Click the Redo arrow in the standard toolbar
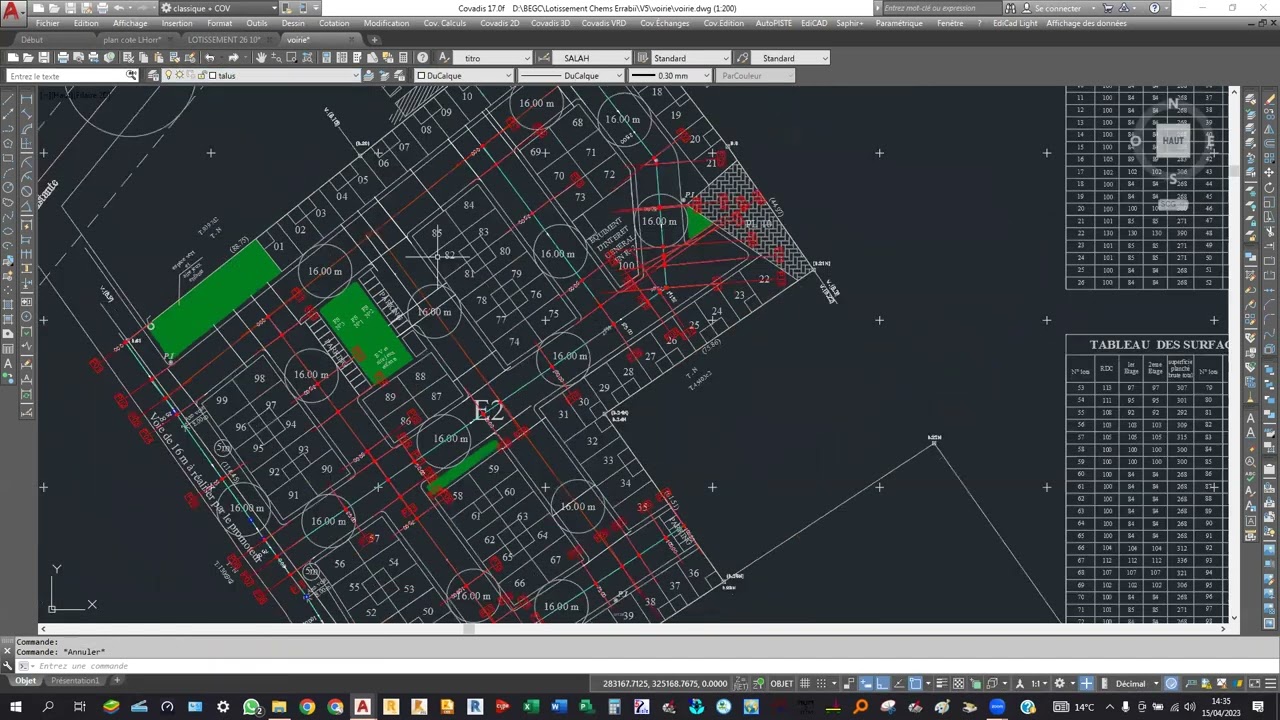 click(x=233, y=58)
